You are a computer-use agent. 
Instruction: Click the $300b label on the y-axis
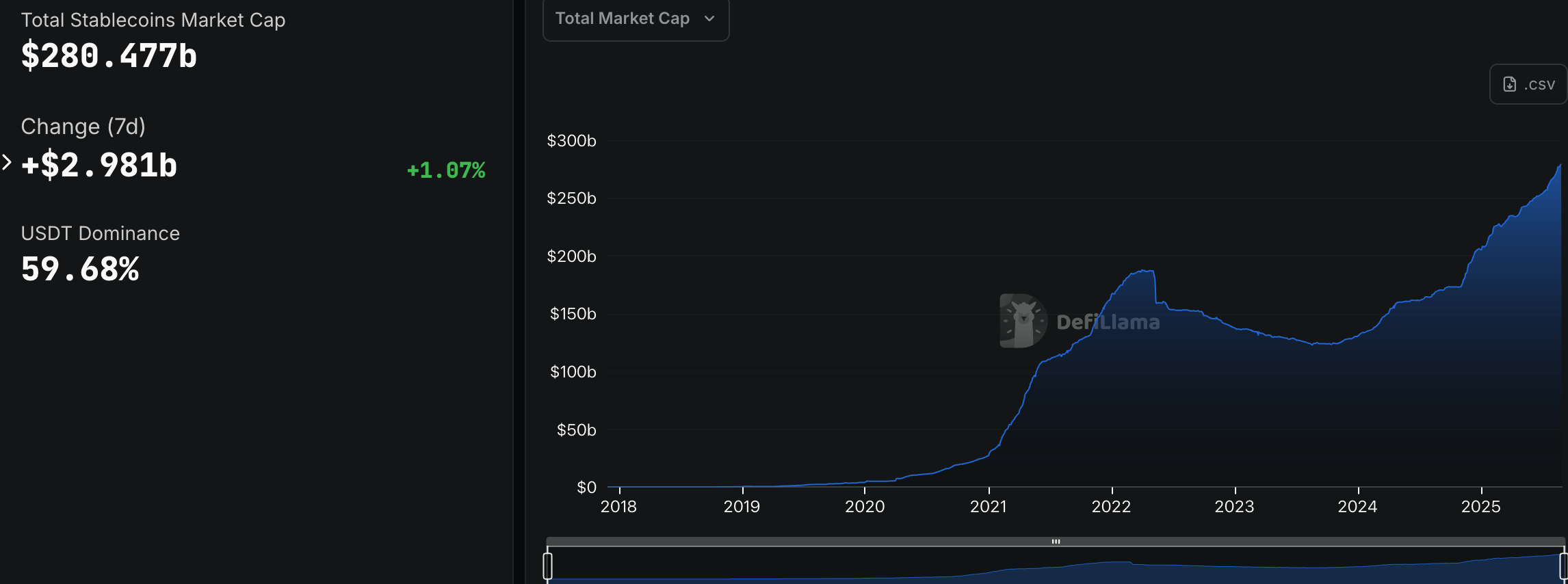click(571, 141)
